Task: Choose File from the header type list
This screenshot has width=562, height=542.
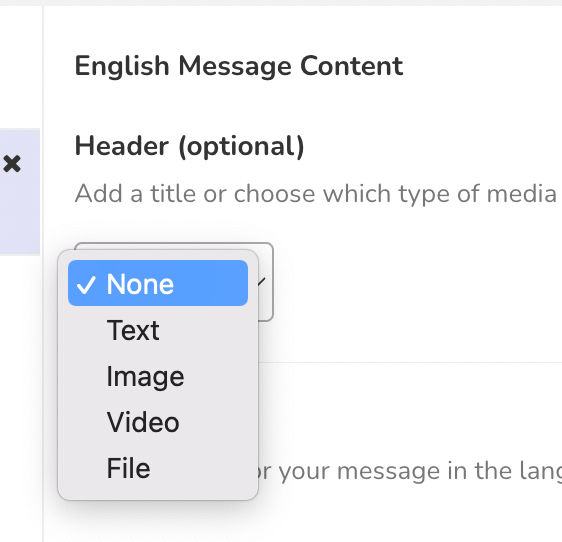Action: [158, 468]
